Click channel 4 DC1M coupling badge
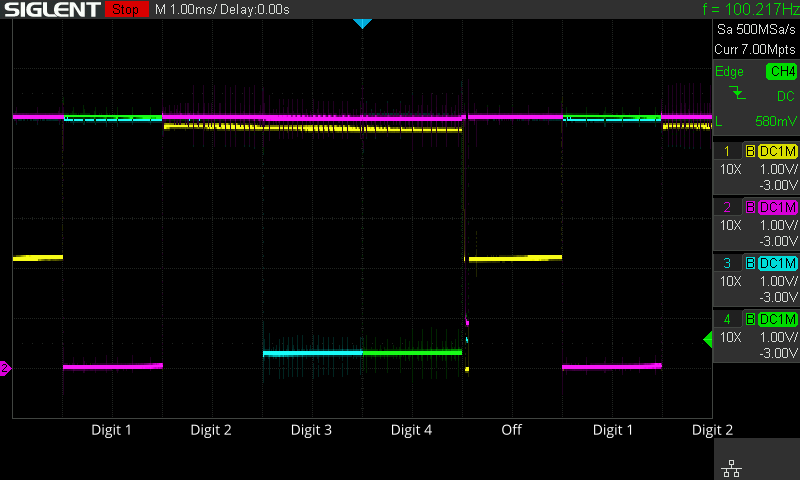Screen dimensions: 800x480 [x=778, y=319]
